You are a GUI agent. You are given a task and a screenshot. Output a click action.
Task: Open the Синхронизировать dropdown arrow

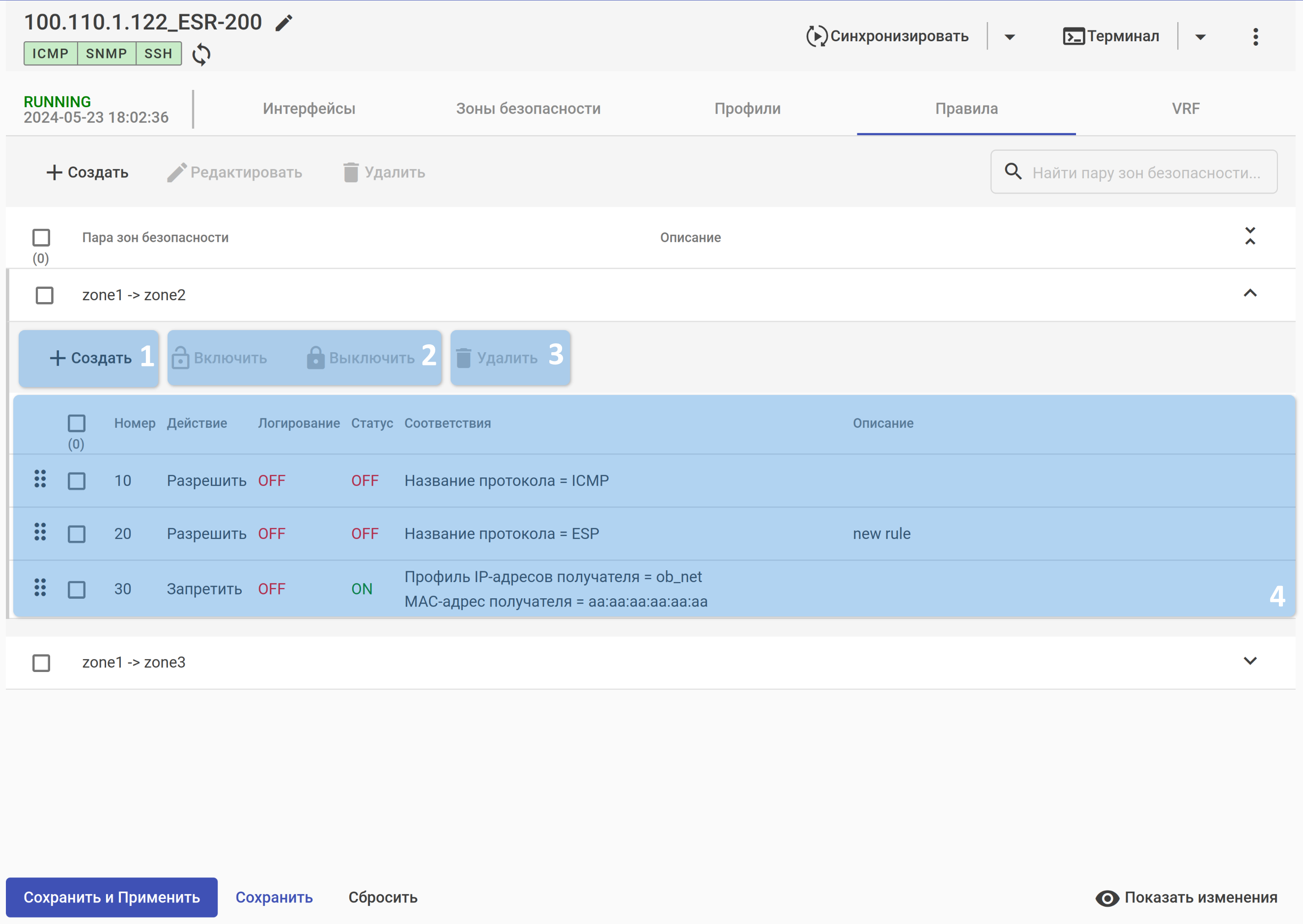click(1010, 37)
